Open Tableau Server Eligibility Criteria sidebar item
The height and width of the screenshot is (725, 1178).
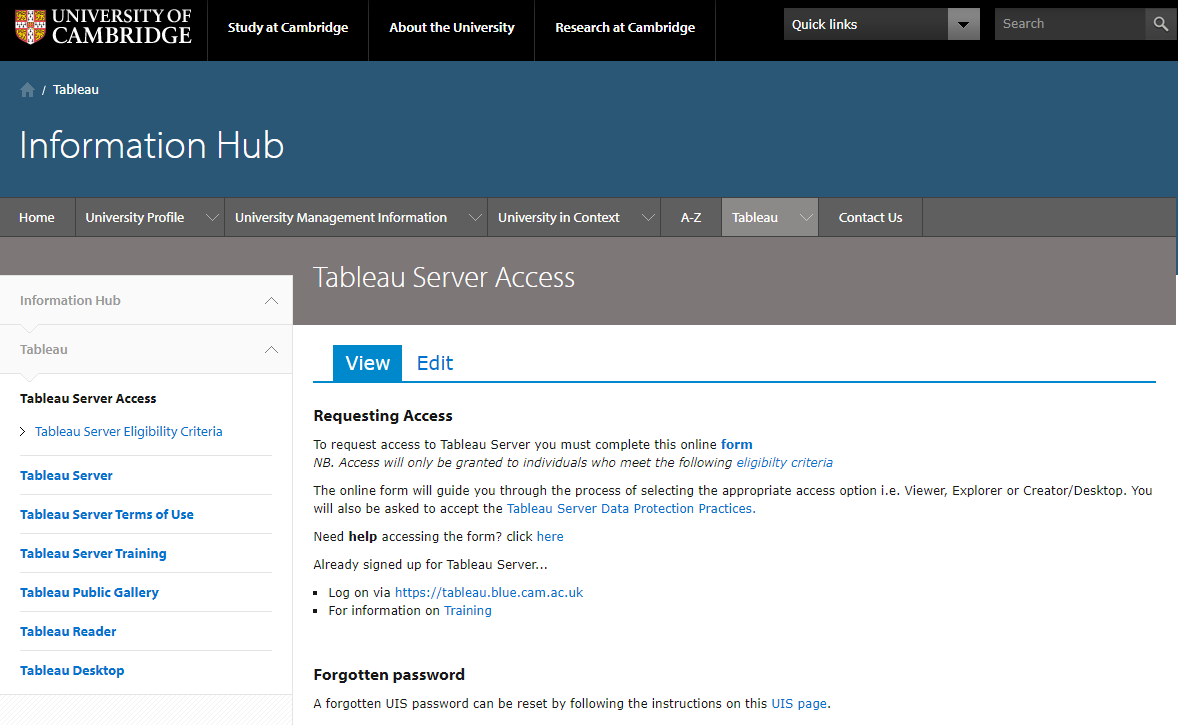click(x=128, y=432)
